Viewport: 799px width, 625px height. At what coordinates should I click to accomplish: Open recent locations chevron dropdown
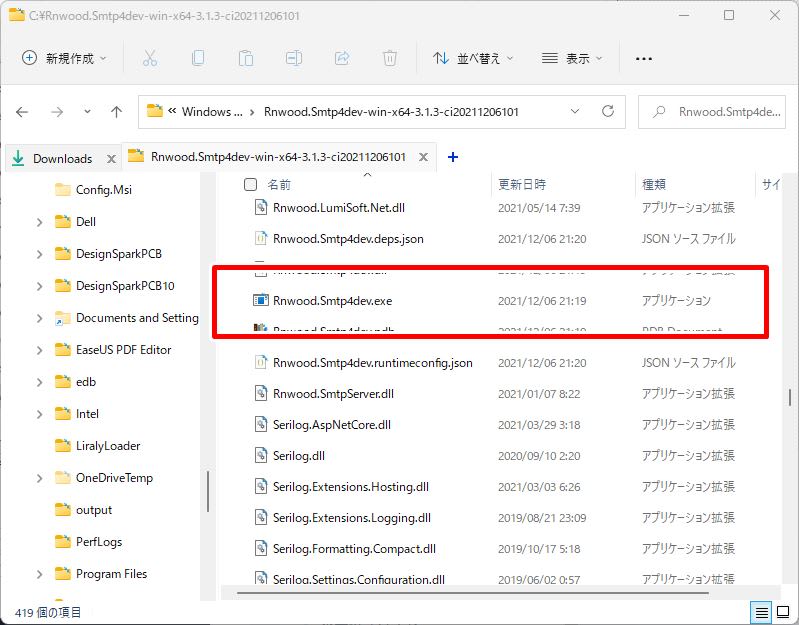tap(87, 112)
